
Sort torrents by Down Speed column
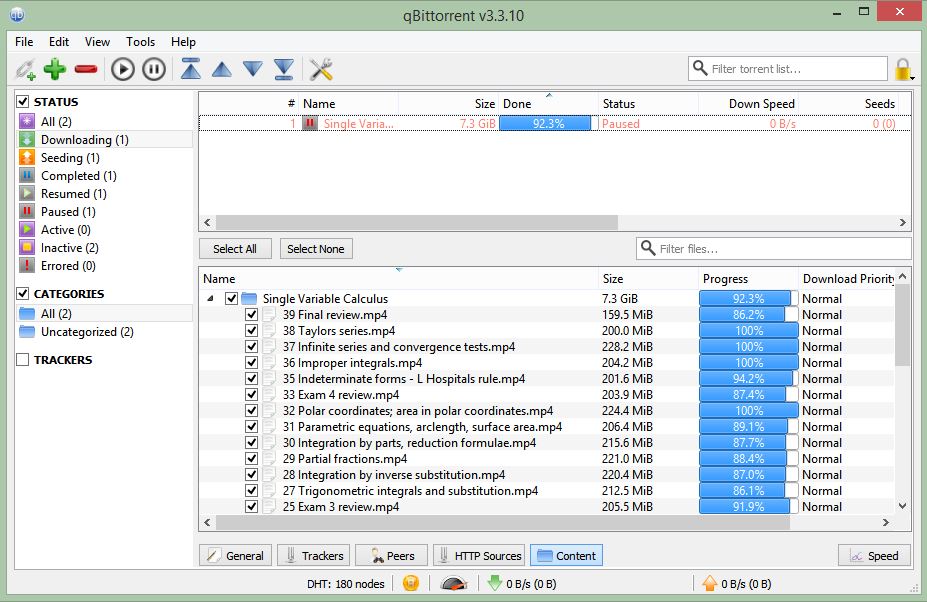[x=747, y=103]
